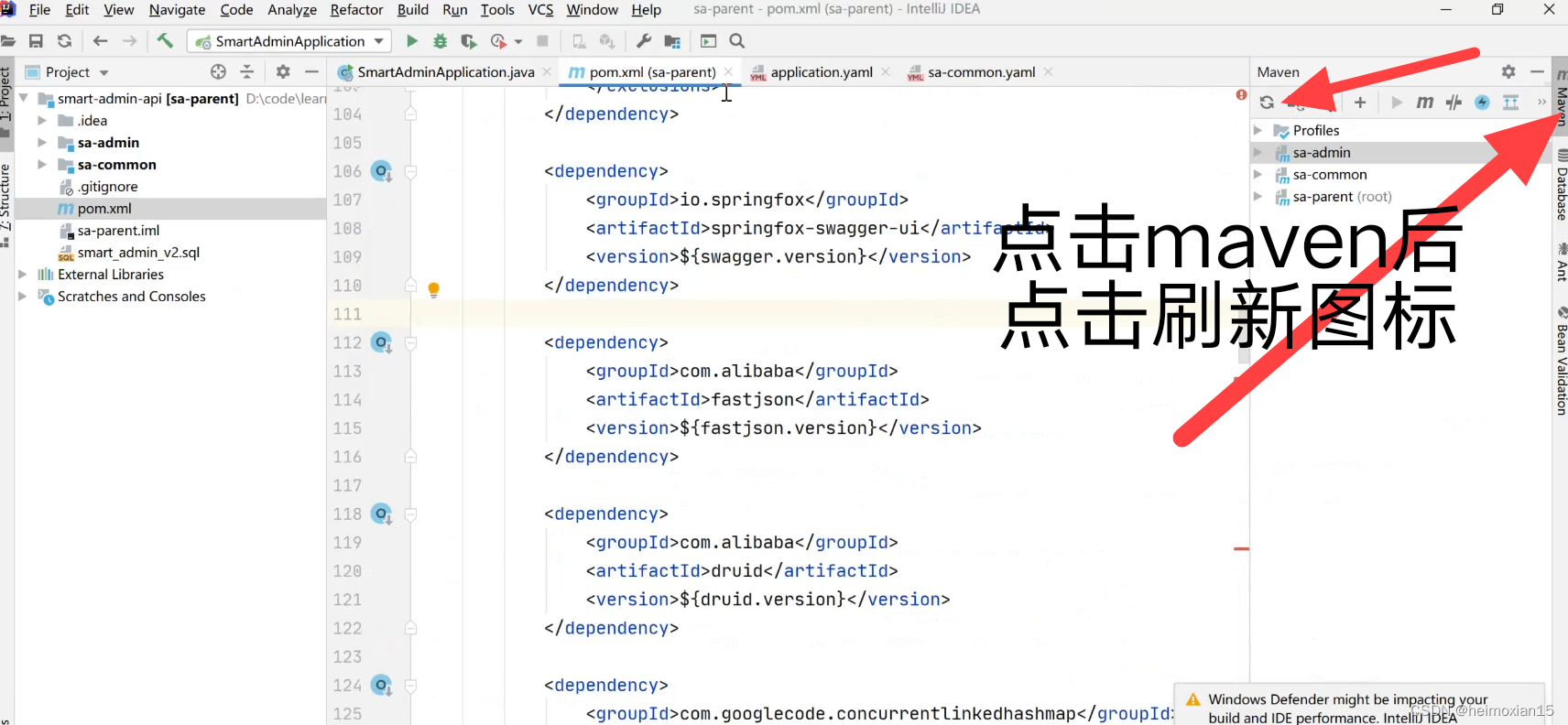
Task: Expand sa-common module in Maven panel
Action: pos(1258,175)
